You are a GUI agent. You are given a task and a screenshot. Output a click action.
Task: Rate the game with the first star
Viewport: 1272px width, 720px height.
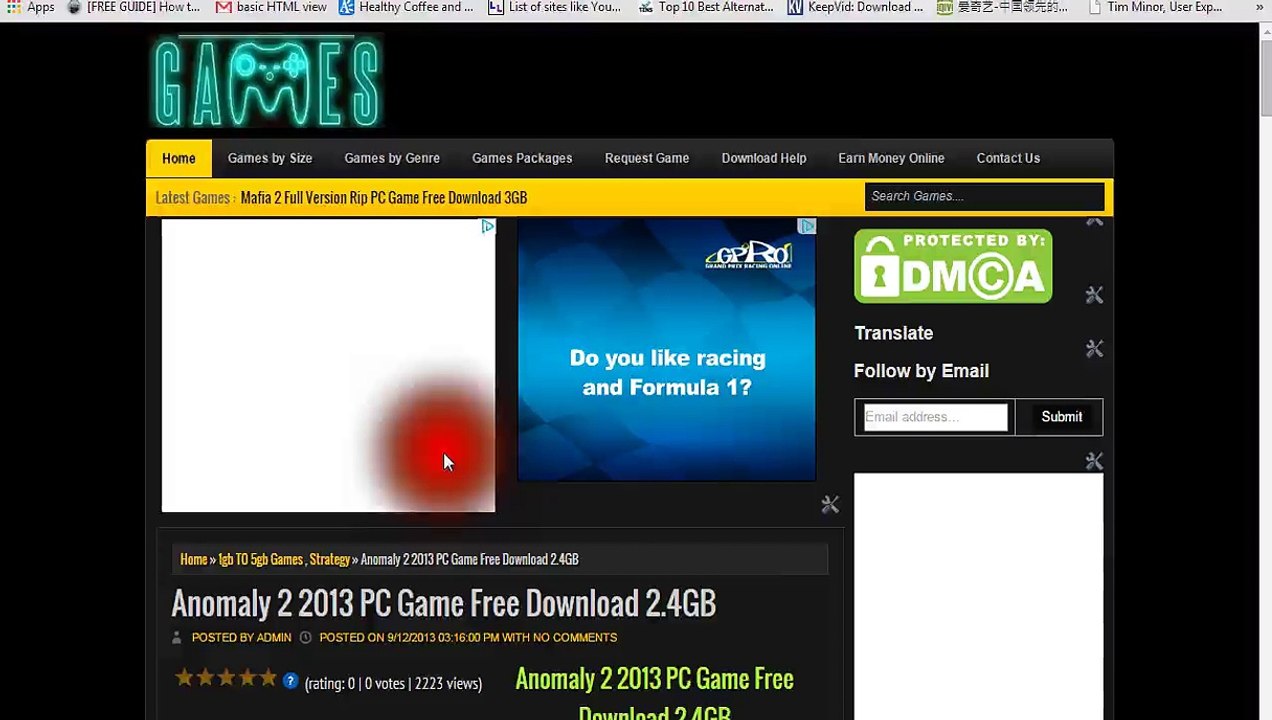(184, 679)
